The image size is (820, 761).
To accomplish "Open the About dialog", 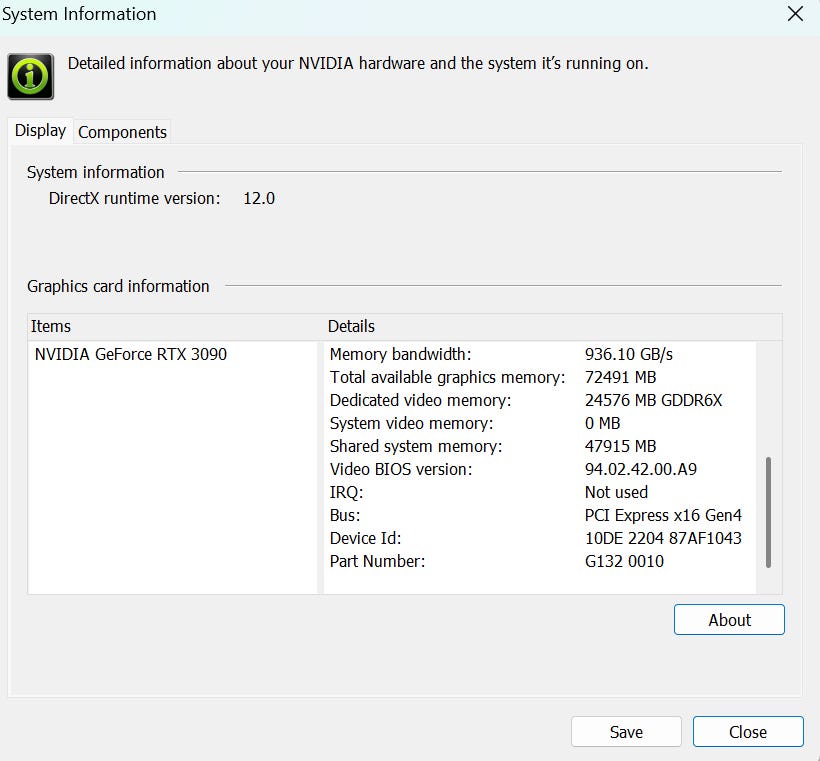I will pyautogui.click(x=729, y=620).
